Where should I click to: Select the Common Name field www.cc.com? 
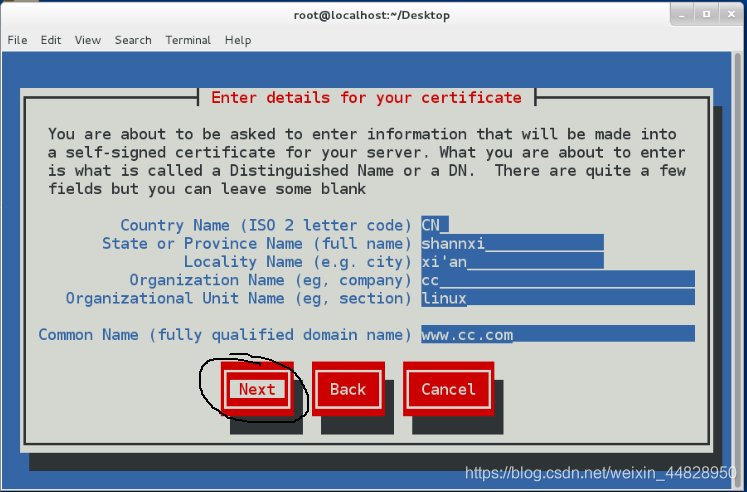click(x=558, y=334)
